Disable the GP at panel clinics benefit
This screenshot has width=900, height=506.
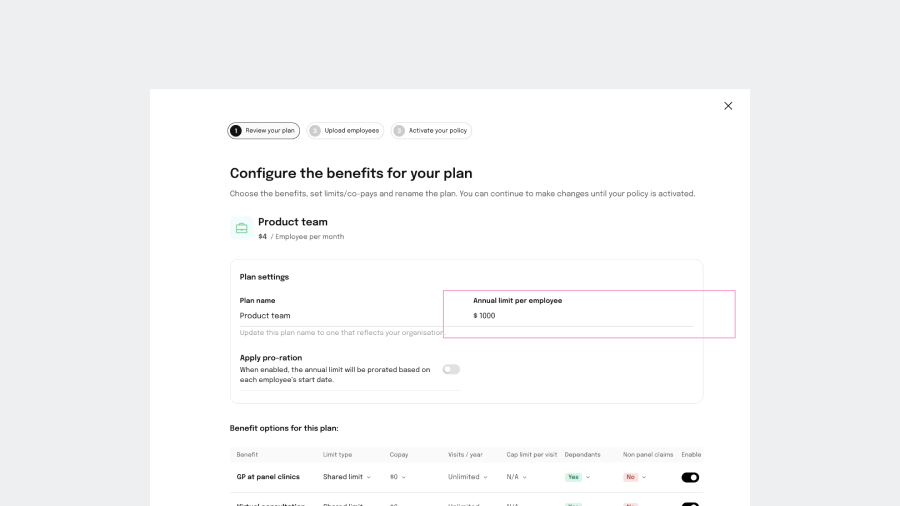pos(690,477)
